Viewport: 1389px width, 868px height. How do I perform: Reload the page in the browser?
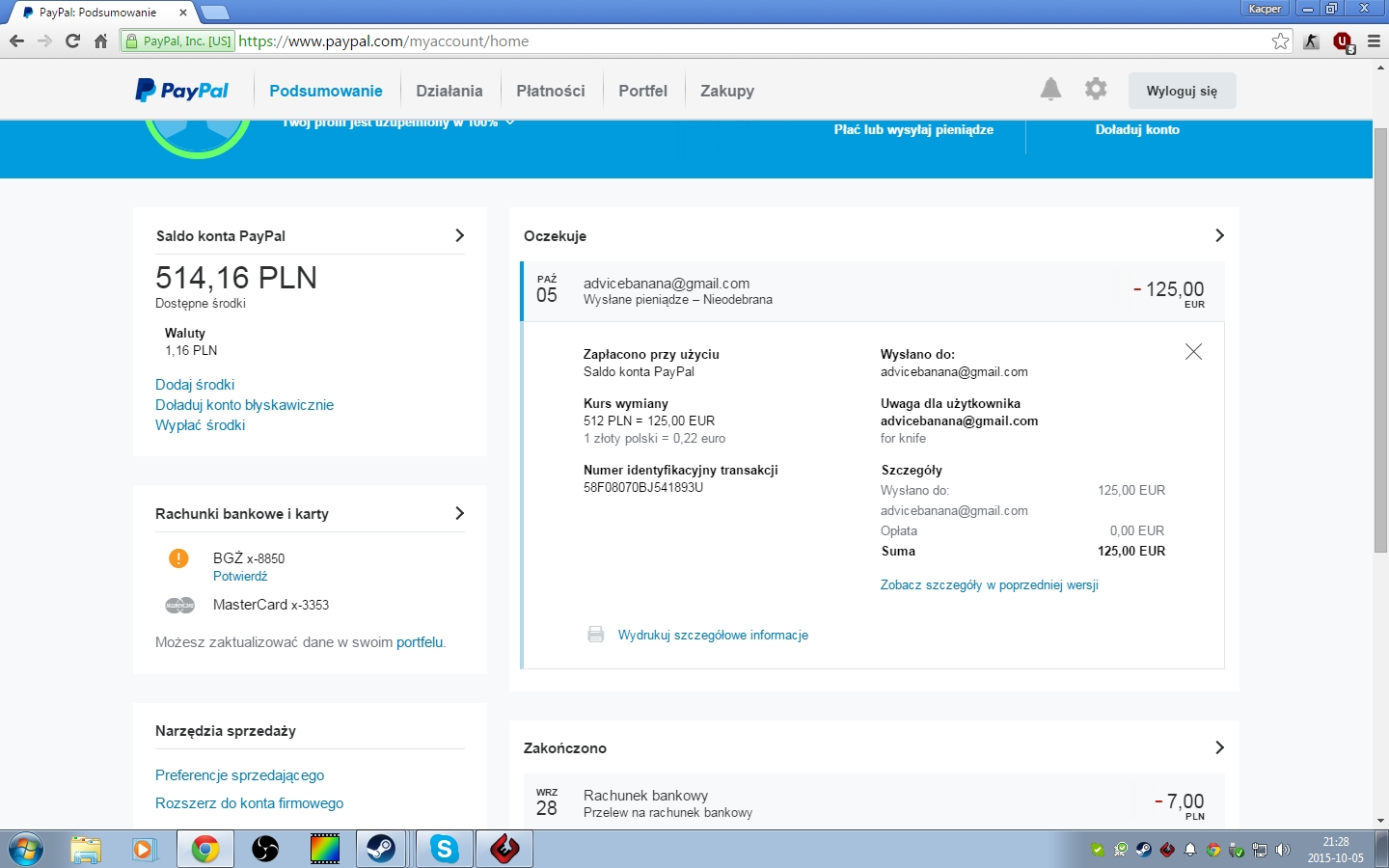pyautogui.click(x=72, y=41)
